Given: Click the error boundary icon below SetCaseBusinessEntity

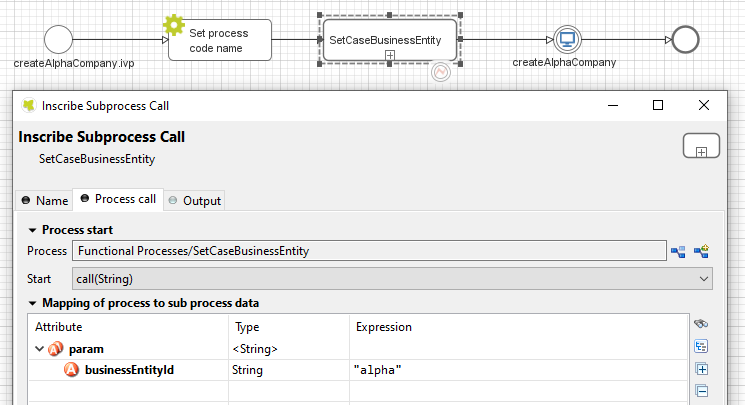Looking at the screenshot, I should tap(441, 72).
